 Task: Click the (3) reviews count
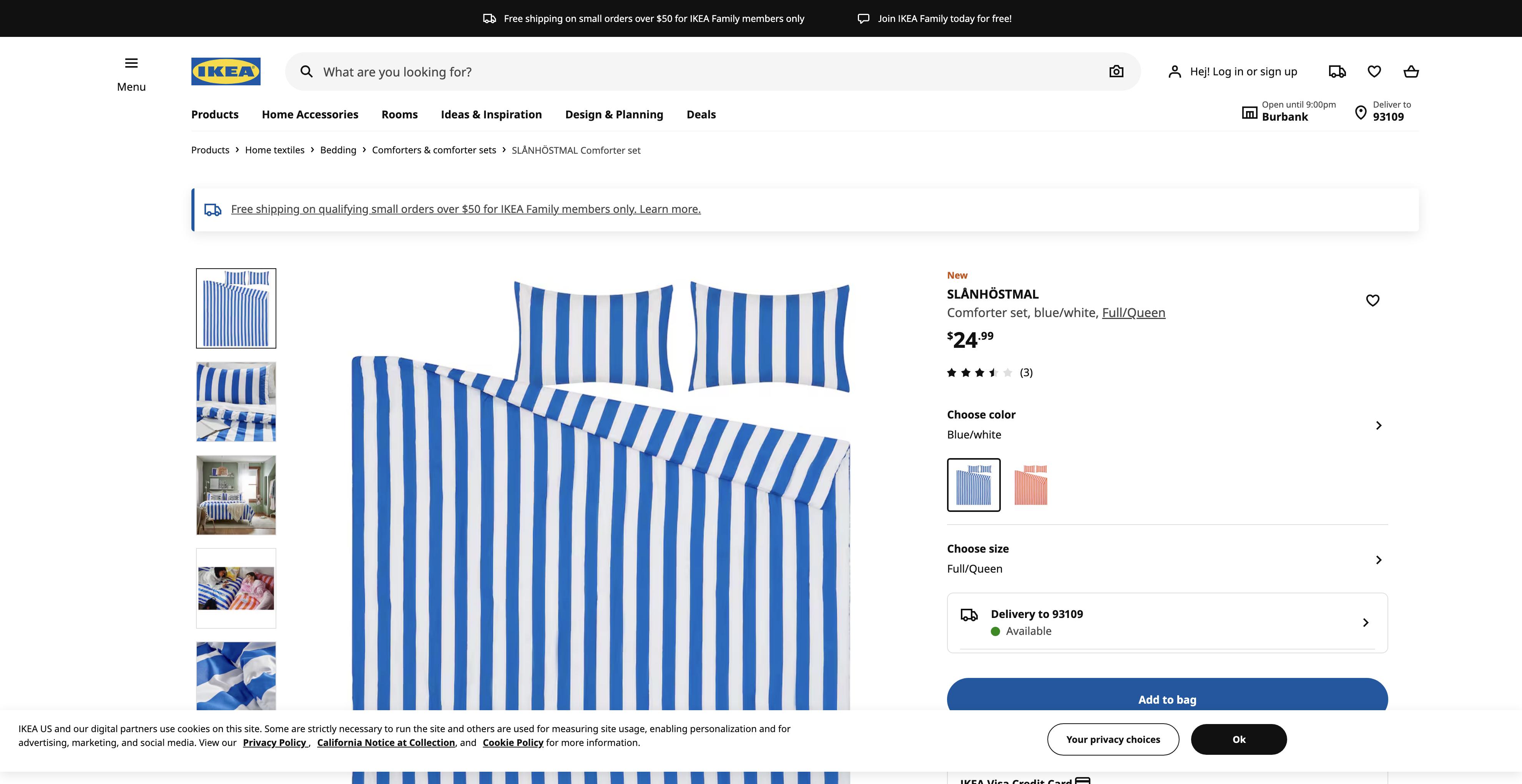point(1026,372)
